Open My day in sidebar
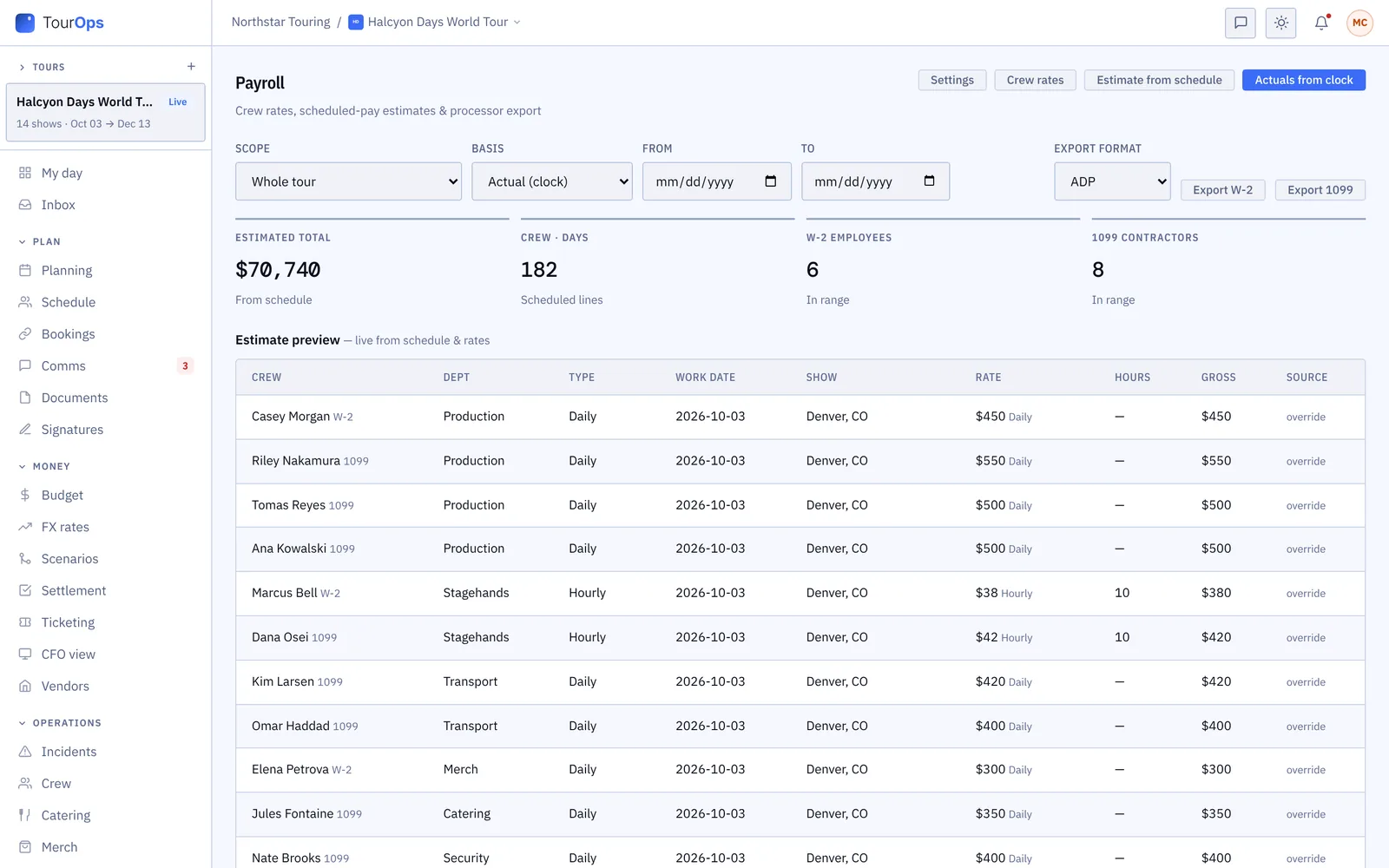 106,173
